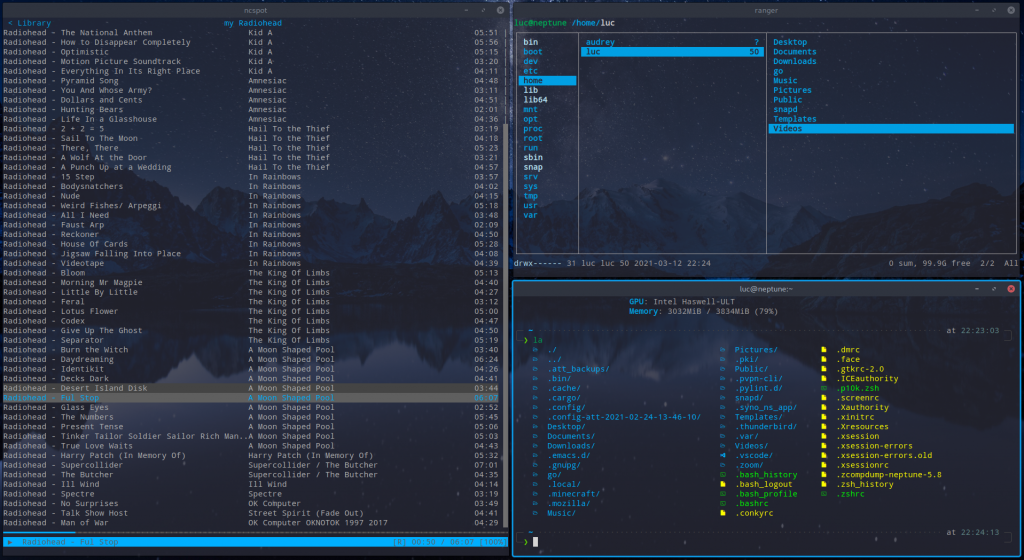Screen dimensions: 1024x560
Task: Close the ncspot window
Action: click(500, 10)
